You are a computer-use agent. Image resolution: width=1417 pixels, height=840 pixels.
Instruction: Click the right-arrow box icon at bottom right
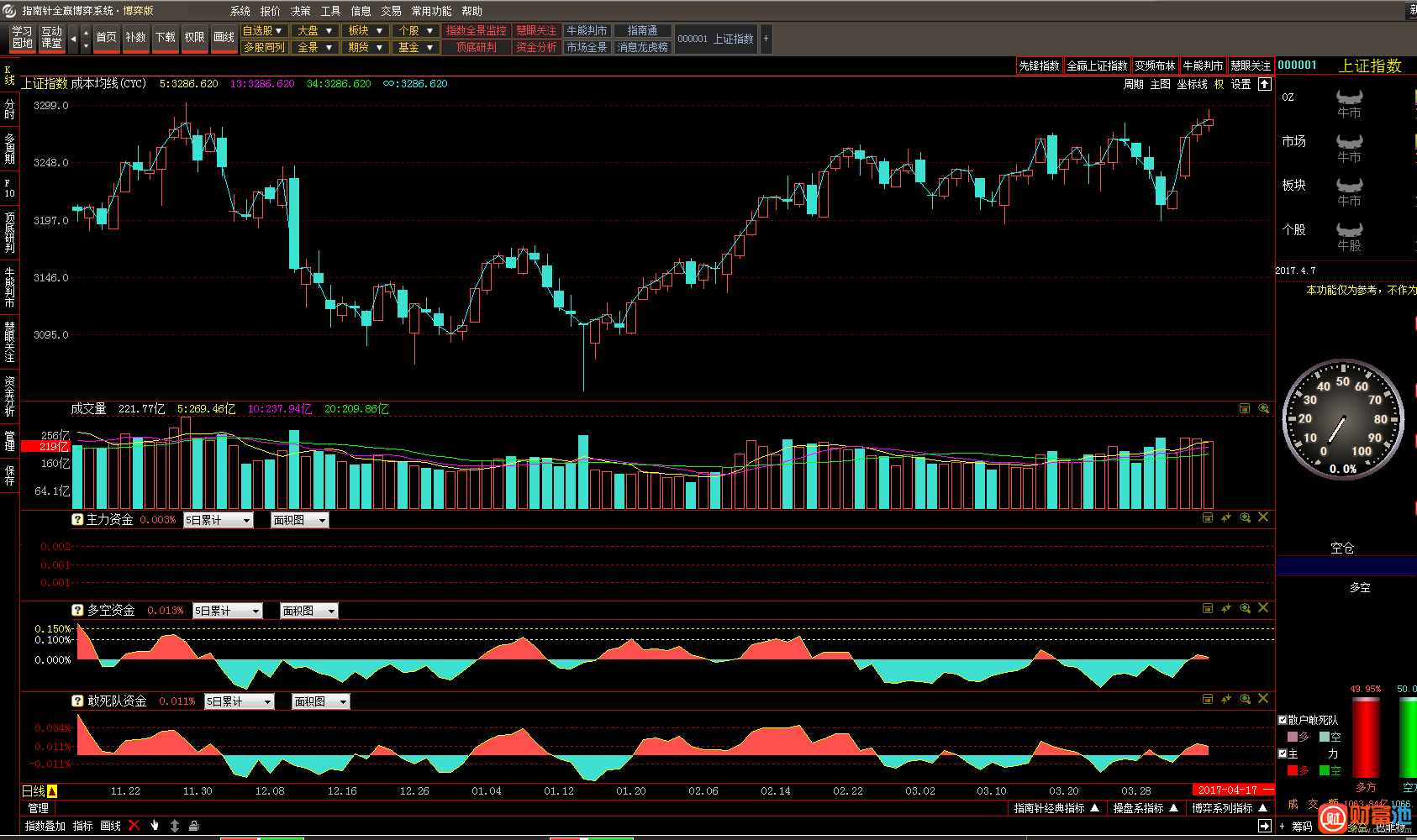(1265, 827)
